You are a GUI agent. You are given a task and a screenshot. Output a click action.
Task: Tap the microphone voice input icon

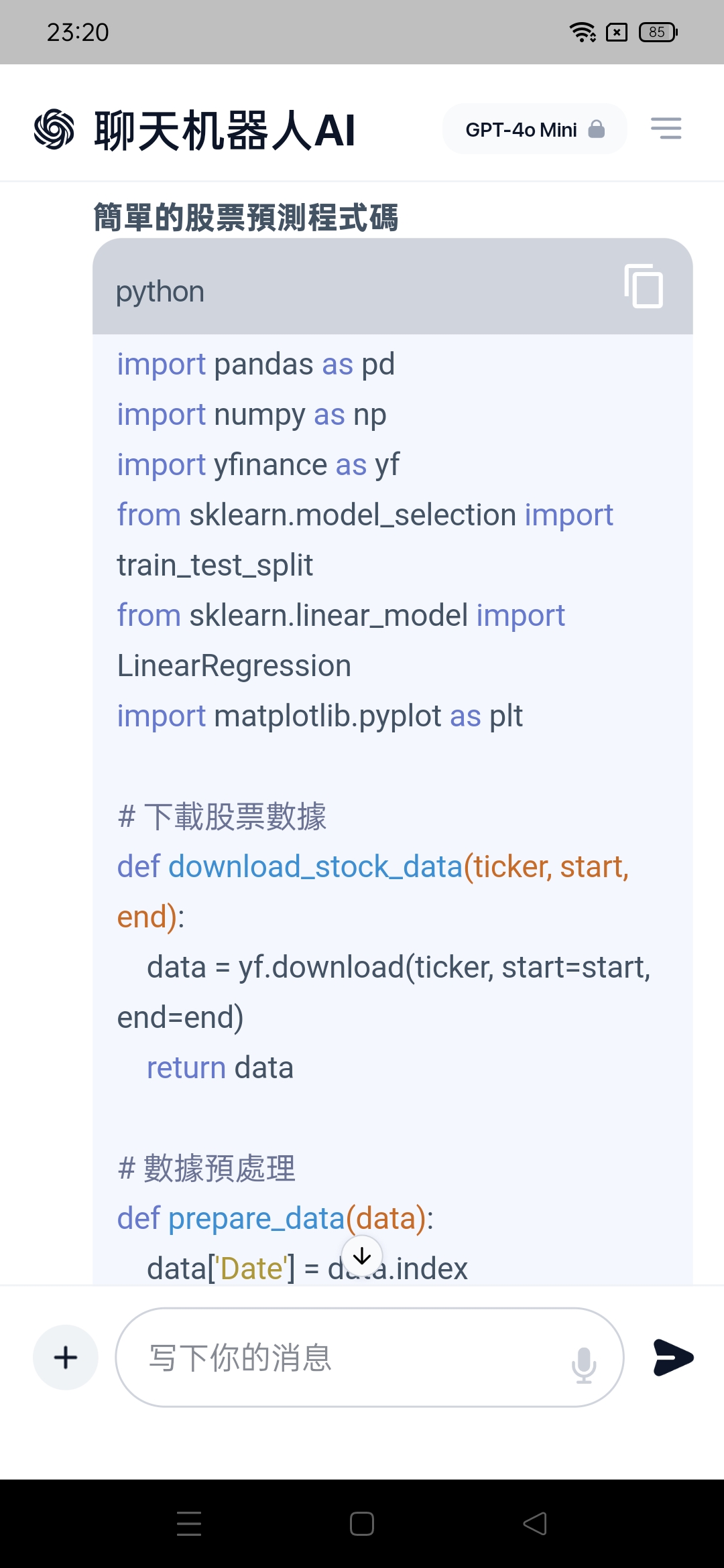(x=584, y=1364)
